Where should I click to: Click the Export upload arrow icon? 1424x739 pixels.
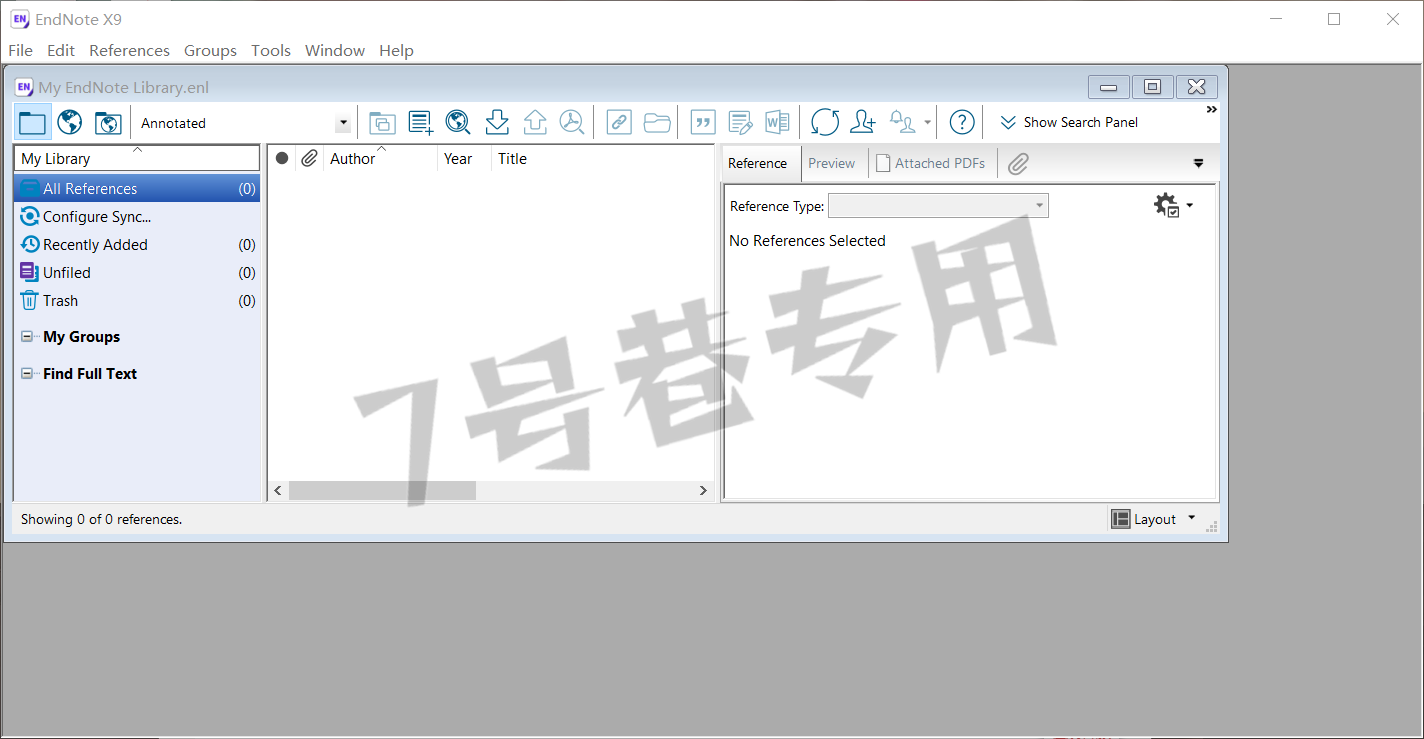535,123
